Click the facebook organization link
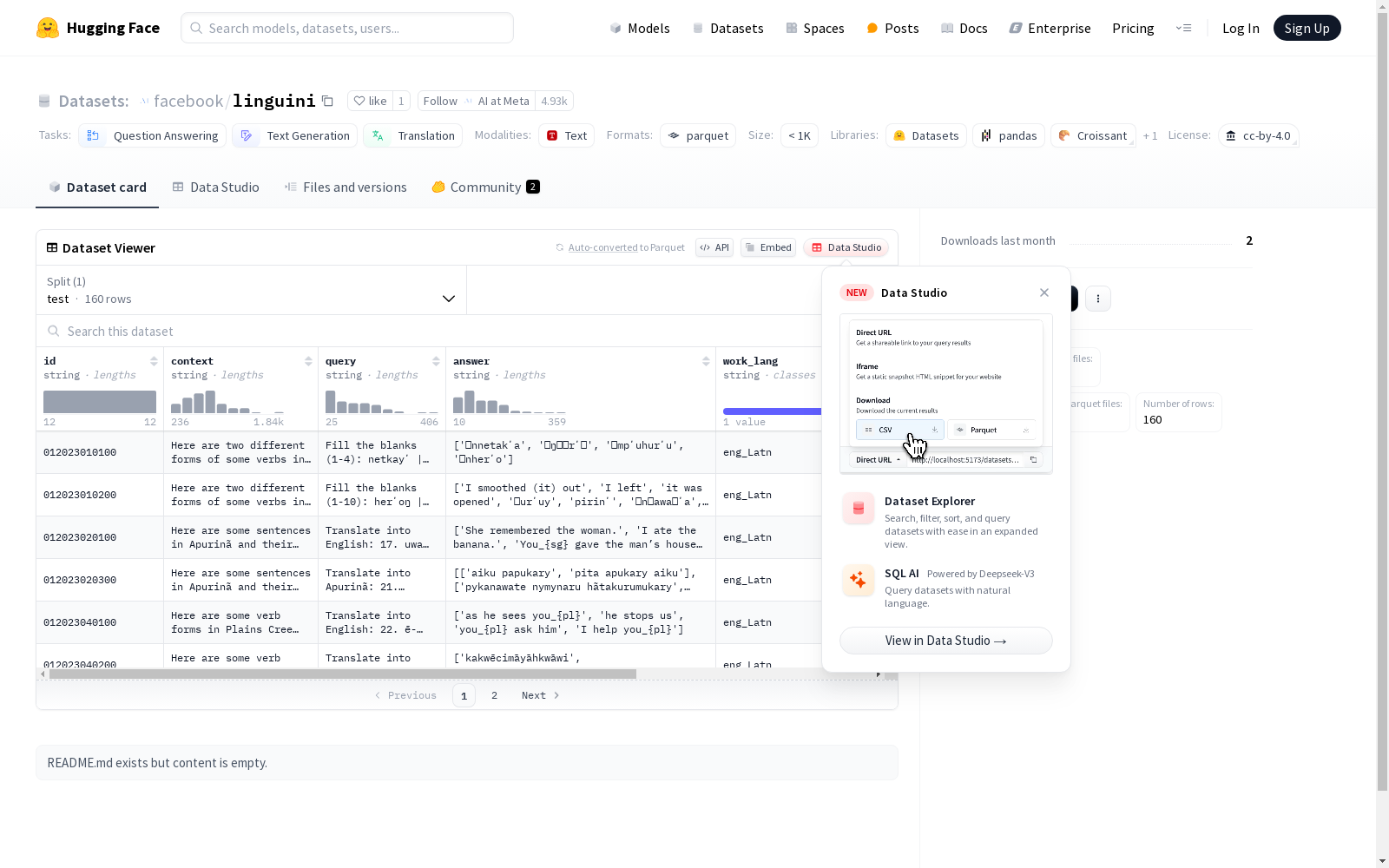This screenshot has width=1389, height=868. 188,101
